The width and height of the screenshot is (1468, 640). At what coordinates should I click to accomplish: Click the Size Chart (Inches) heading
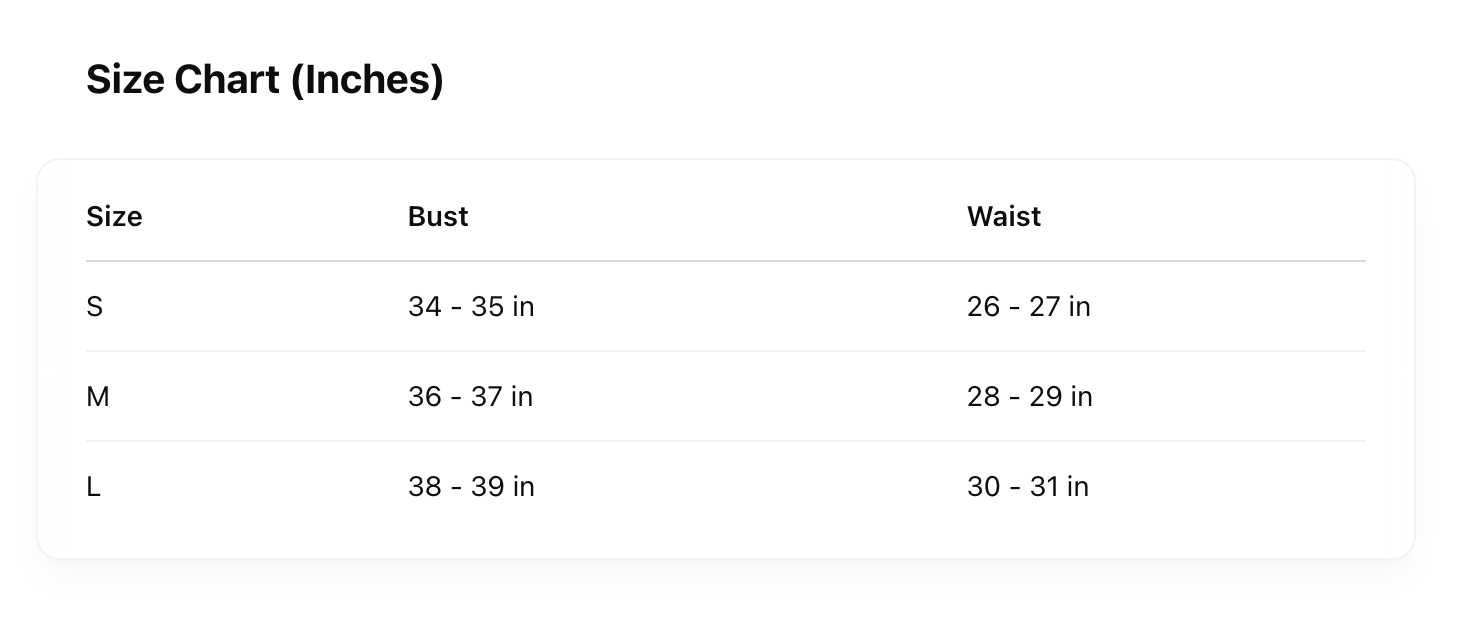pyautogui.click(x=265, y=80)
